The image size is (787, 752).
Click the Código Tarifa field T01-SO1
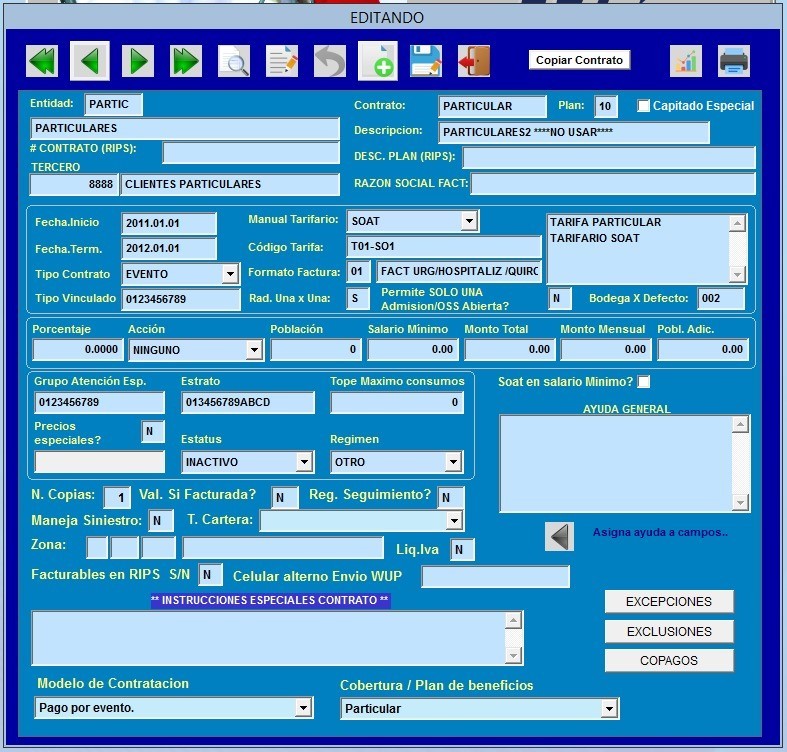(444, 246)
